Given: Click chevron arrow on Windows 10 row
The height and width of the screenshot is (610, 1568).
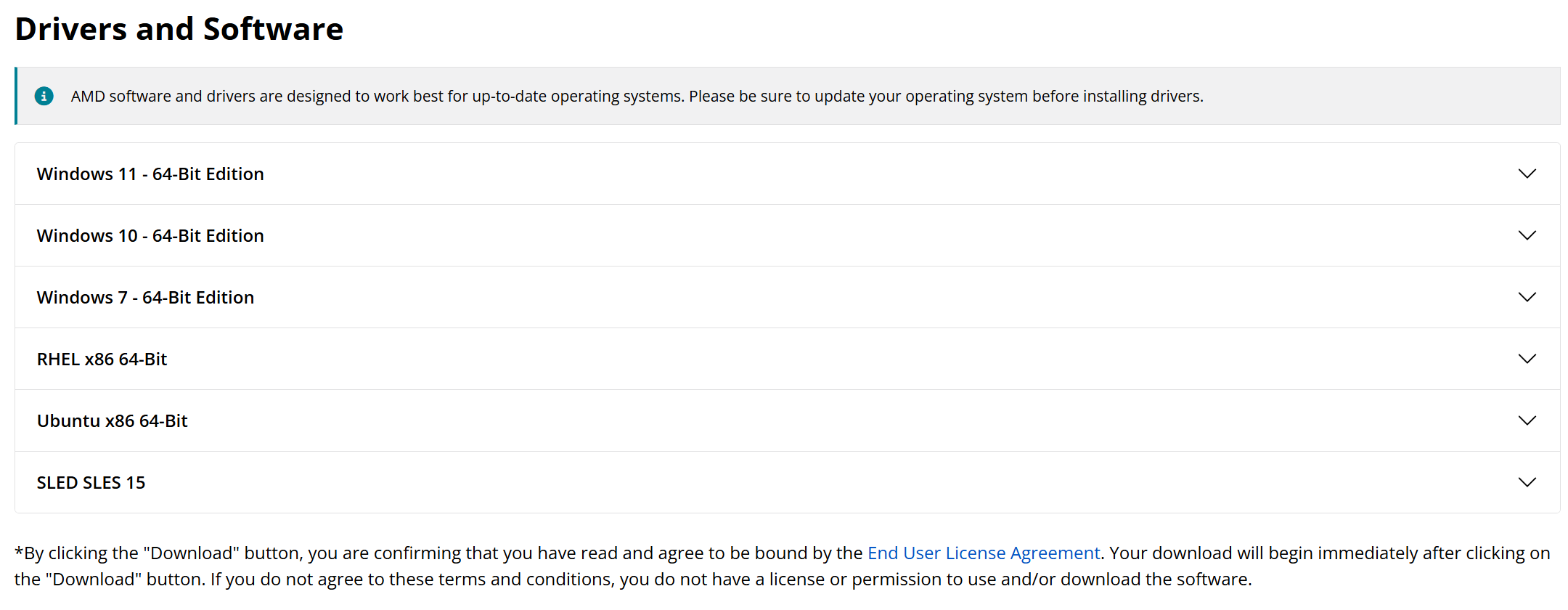Looking at the screenshot, I should 1527,235.
